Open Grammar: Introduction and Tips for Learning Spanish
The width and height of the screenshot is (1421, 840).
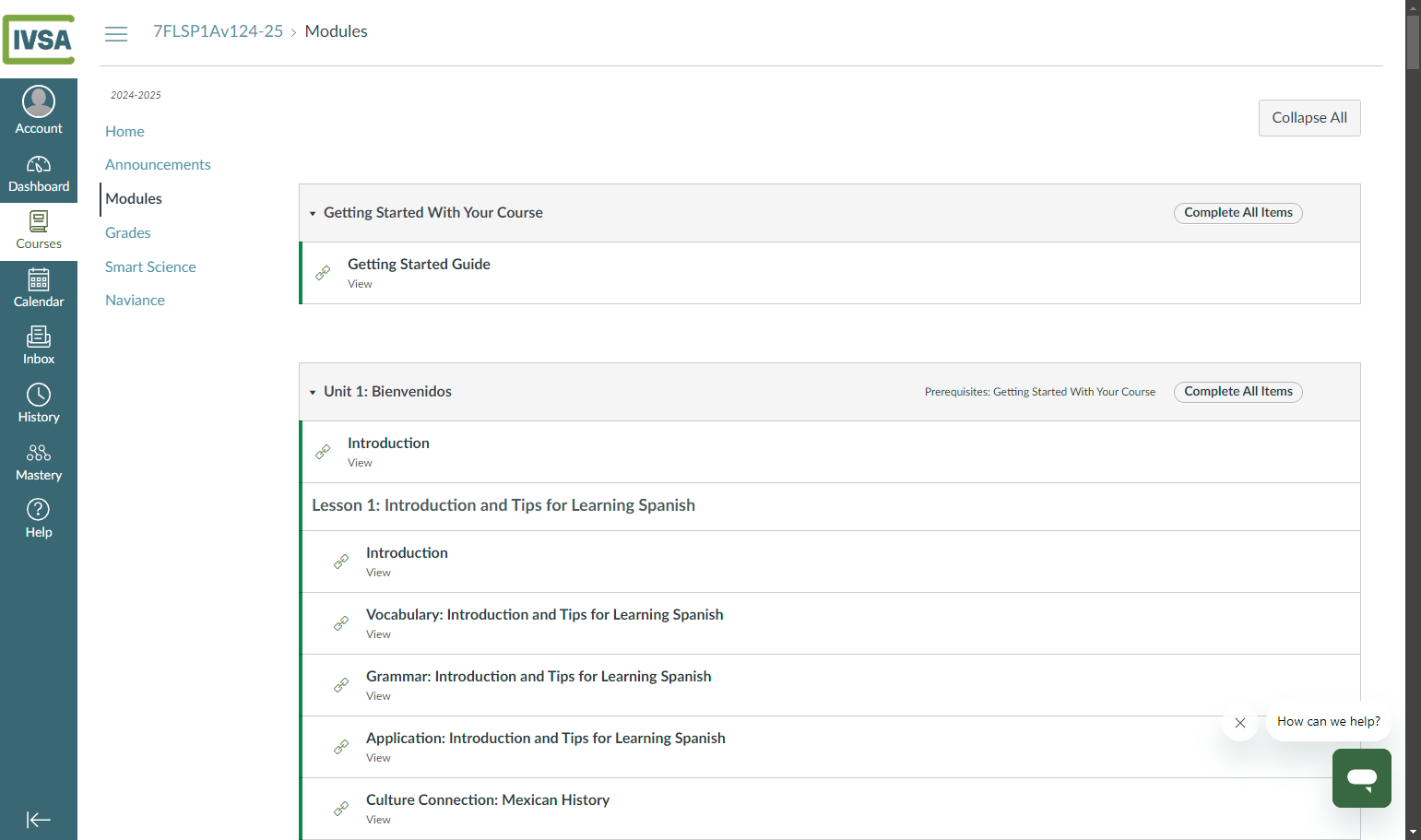pos(539,676)
